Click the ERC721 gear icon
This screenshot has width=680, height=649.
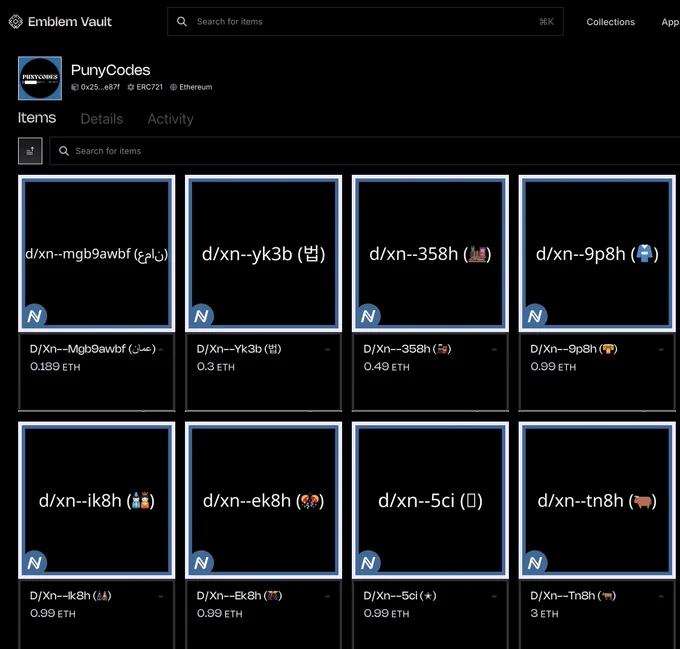point(131,87)
